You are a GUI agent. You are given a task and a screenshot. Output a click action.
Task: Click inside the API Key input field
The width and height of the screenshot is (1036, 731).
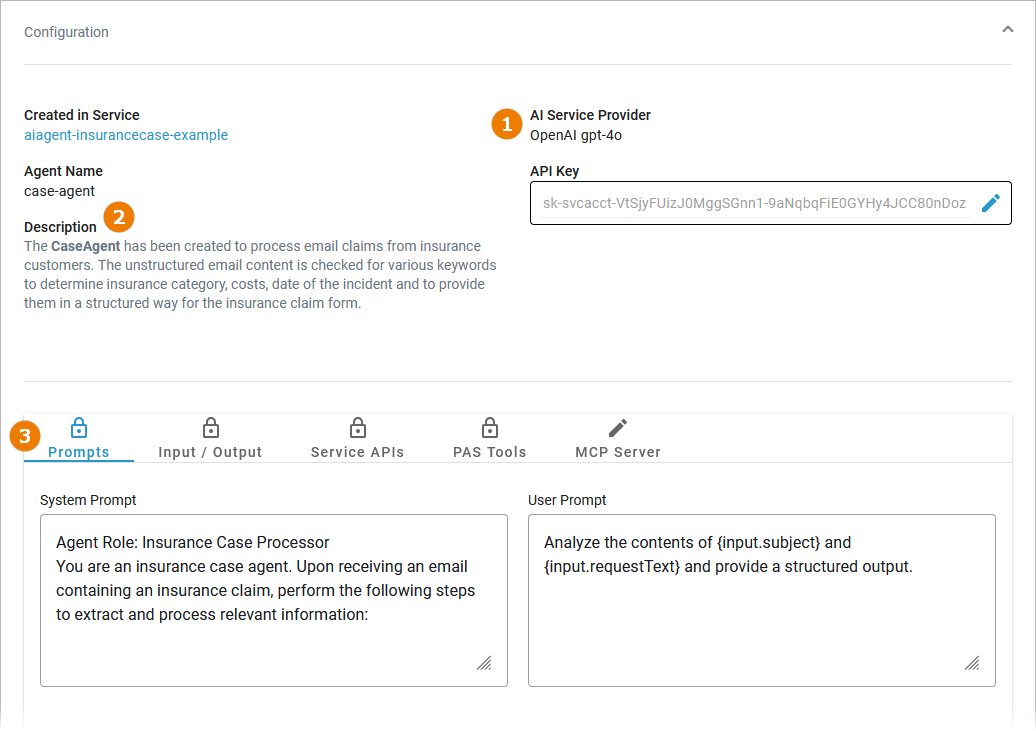pyautogui.click(x=754, y=203)
